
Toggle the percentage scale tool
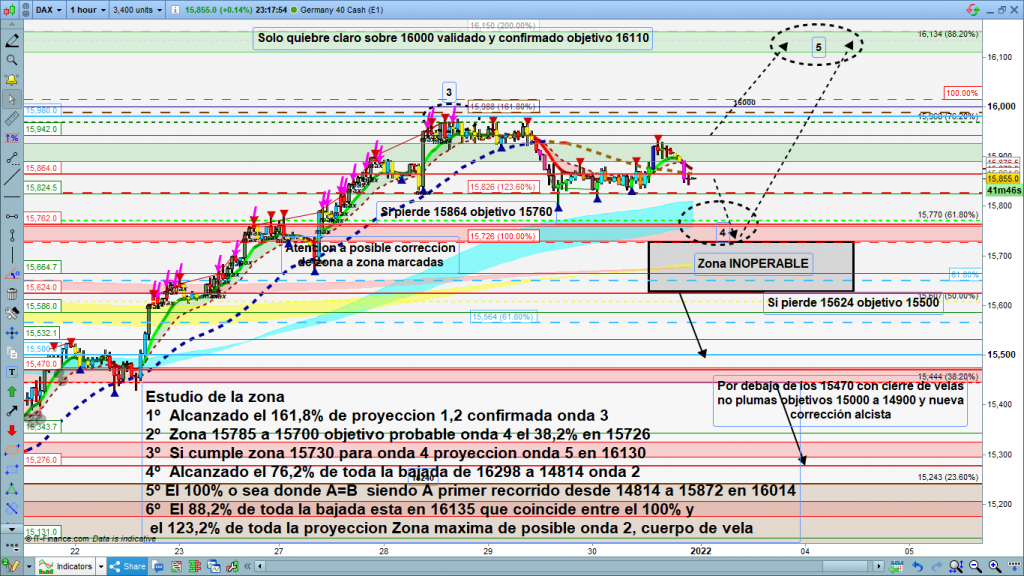tap(11, 138)
